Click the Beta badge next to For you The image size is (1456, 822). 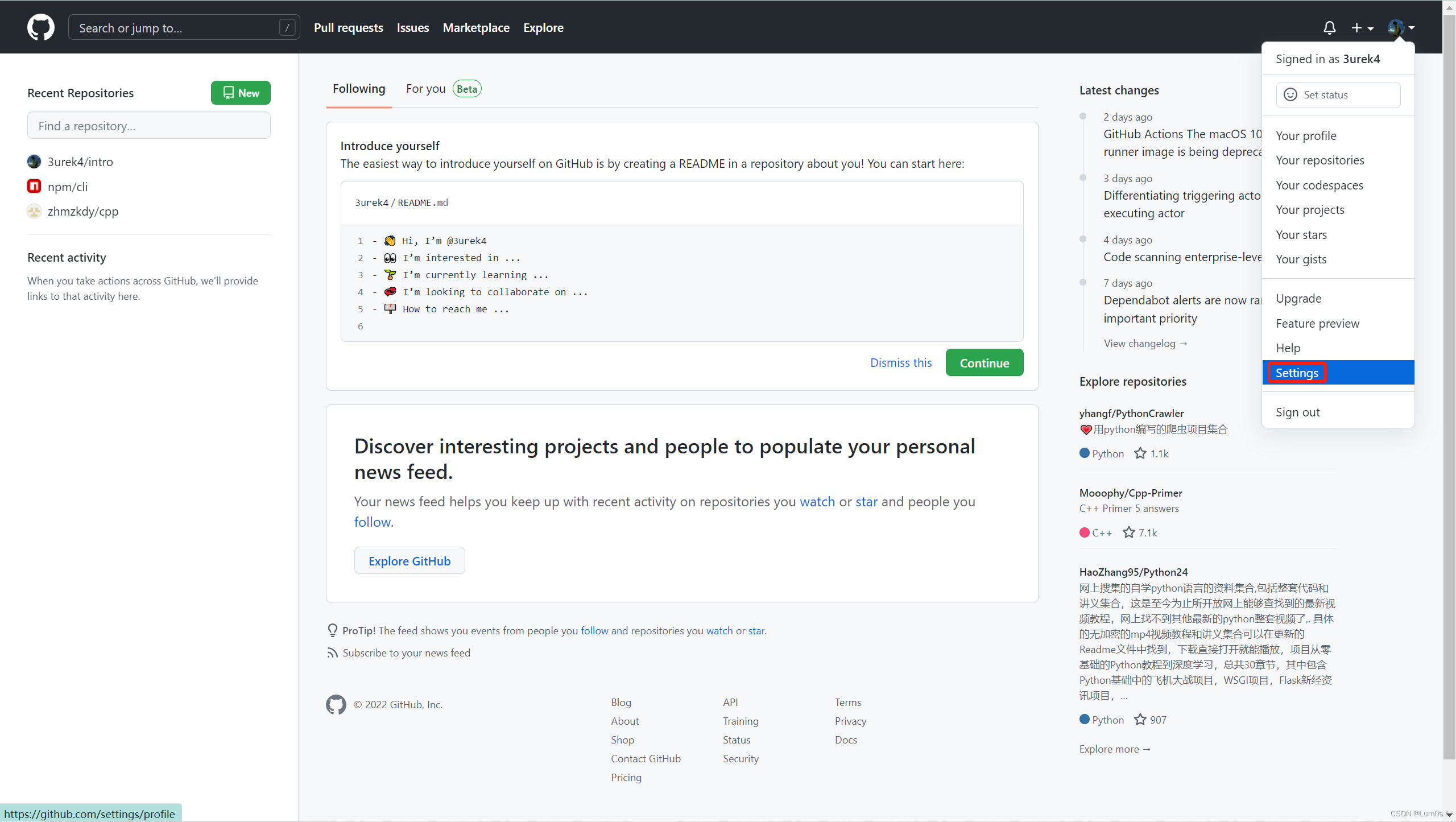[467, 89]
